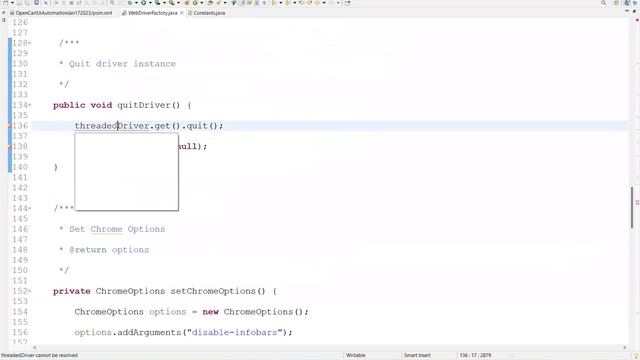Switch to the pom.xml editor tab
This screenshot has height=360, width=640.
61,13
